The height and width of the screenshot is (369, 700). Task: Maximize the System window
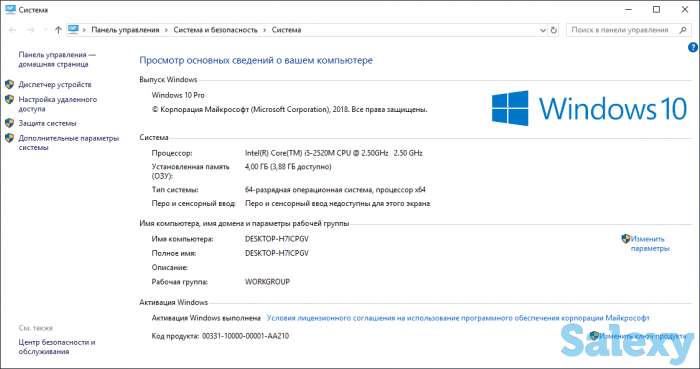pos(656,10)
